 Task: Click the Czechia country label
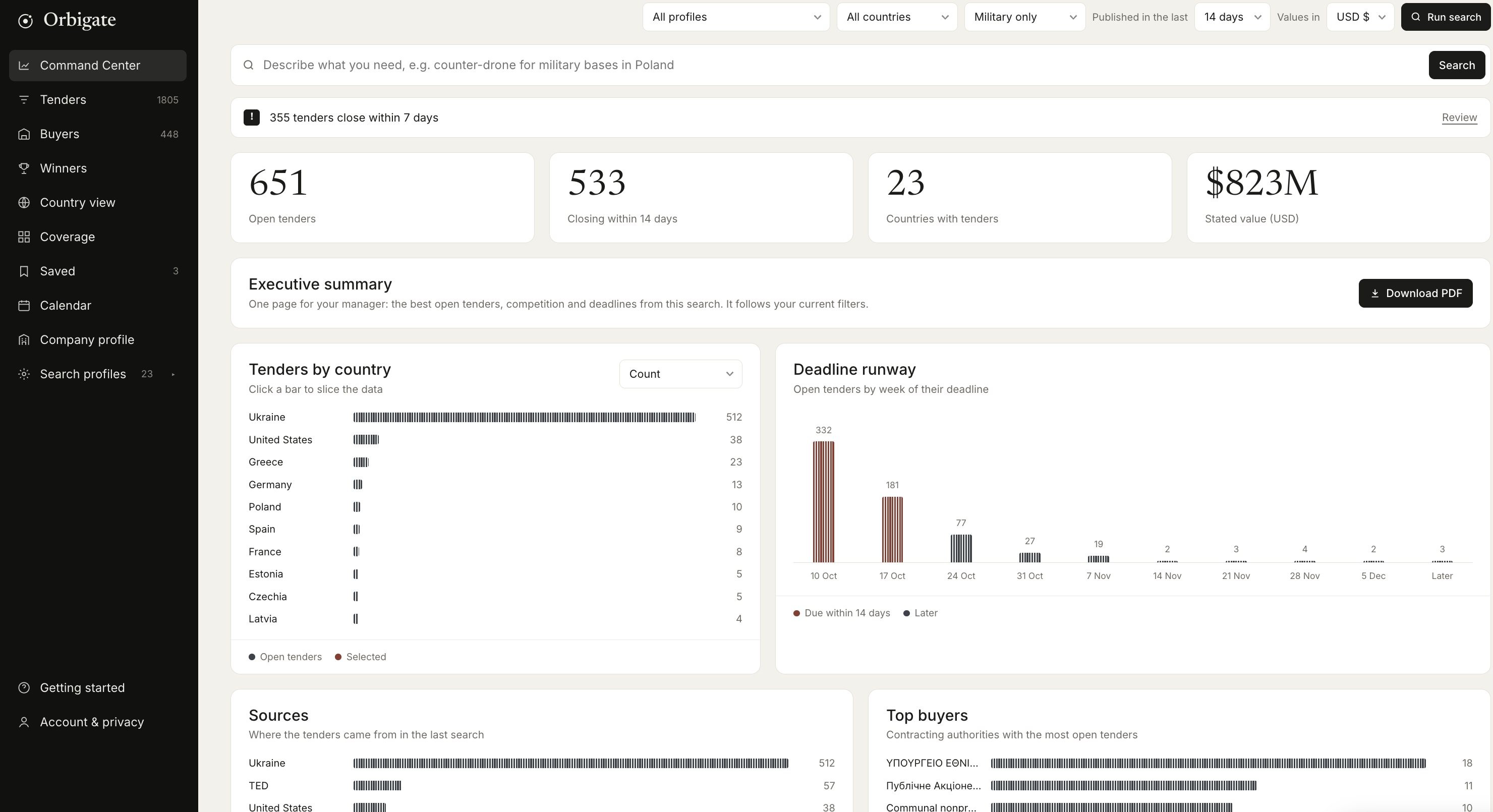click(x=268, y=597)
